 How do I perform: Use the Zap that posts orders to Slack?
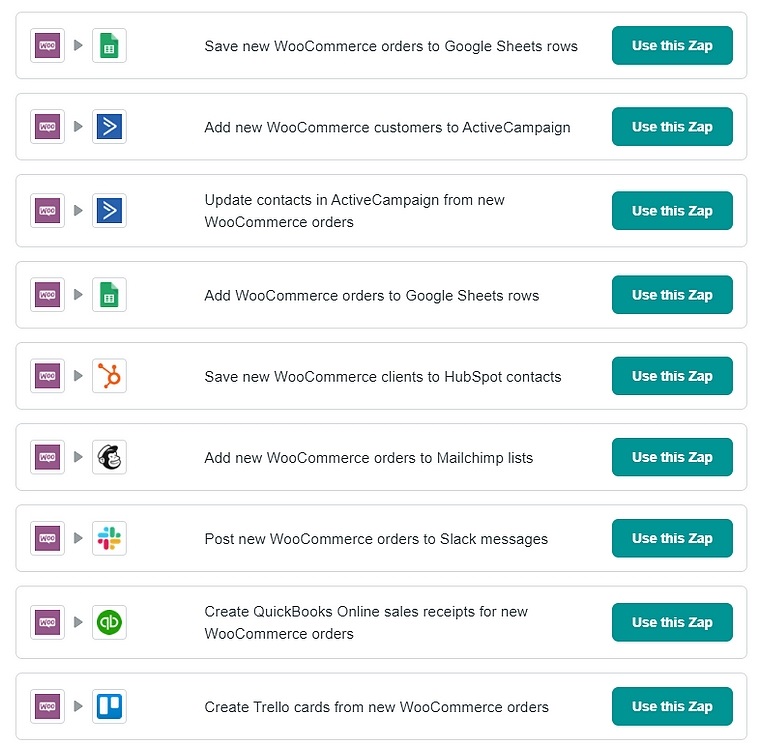tap(672, 538)
